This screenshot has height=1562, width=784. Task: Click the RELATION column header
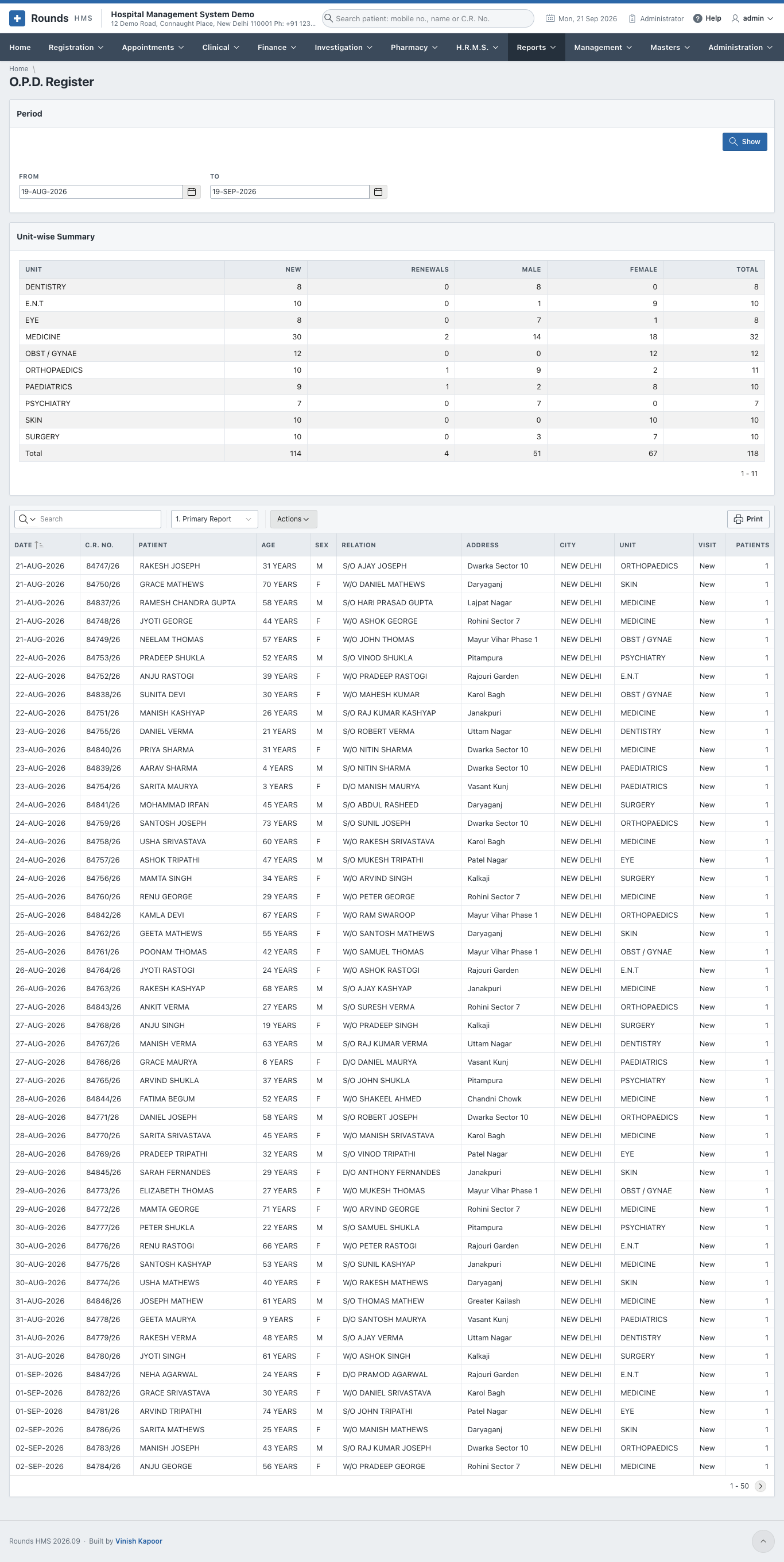[359, 545]
